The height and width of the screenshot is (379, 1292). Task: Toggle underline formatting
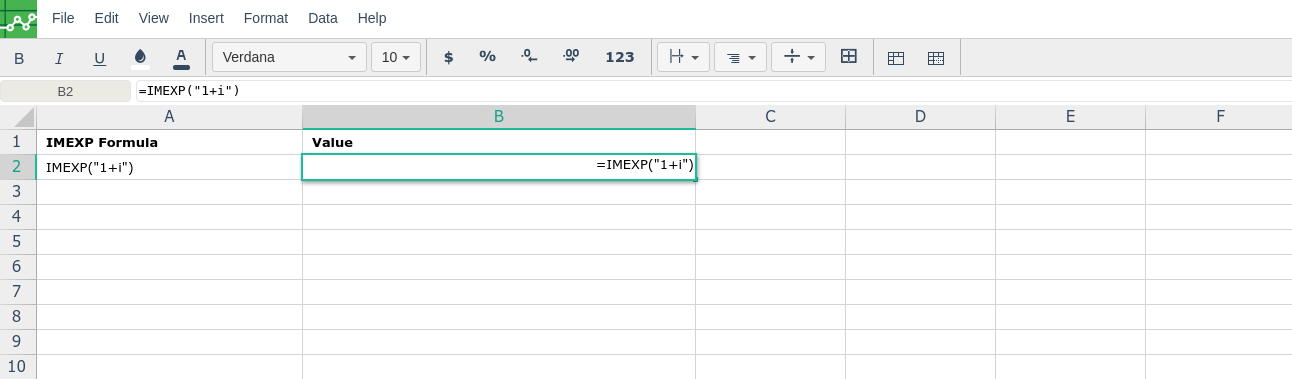[99, 58]
